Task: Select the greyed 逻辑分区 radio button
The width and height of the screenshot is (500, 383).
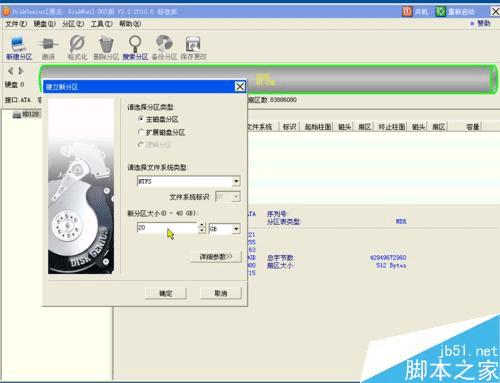Action: 141,145
